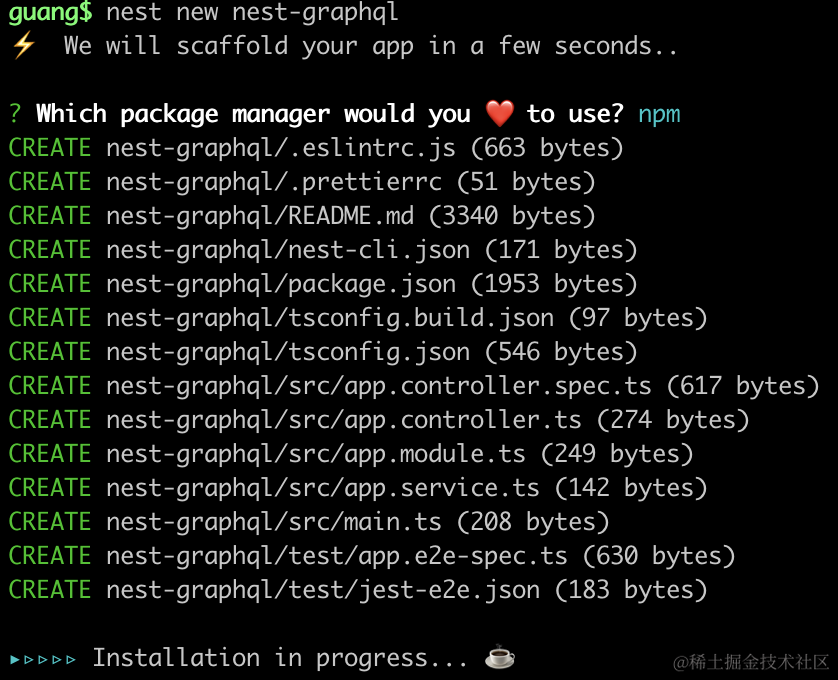Click the coffee cup emoji
838x680 pixels.
499,658
